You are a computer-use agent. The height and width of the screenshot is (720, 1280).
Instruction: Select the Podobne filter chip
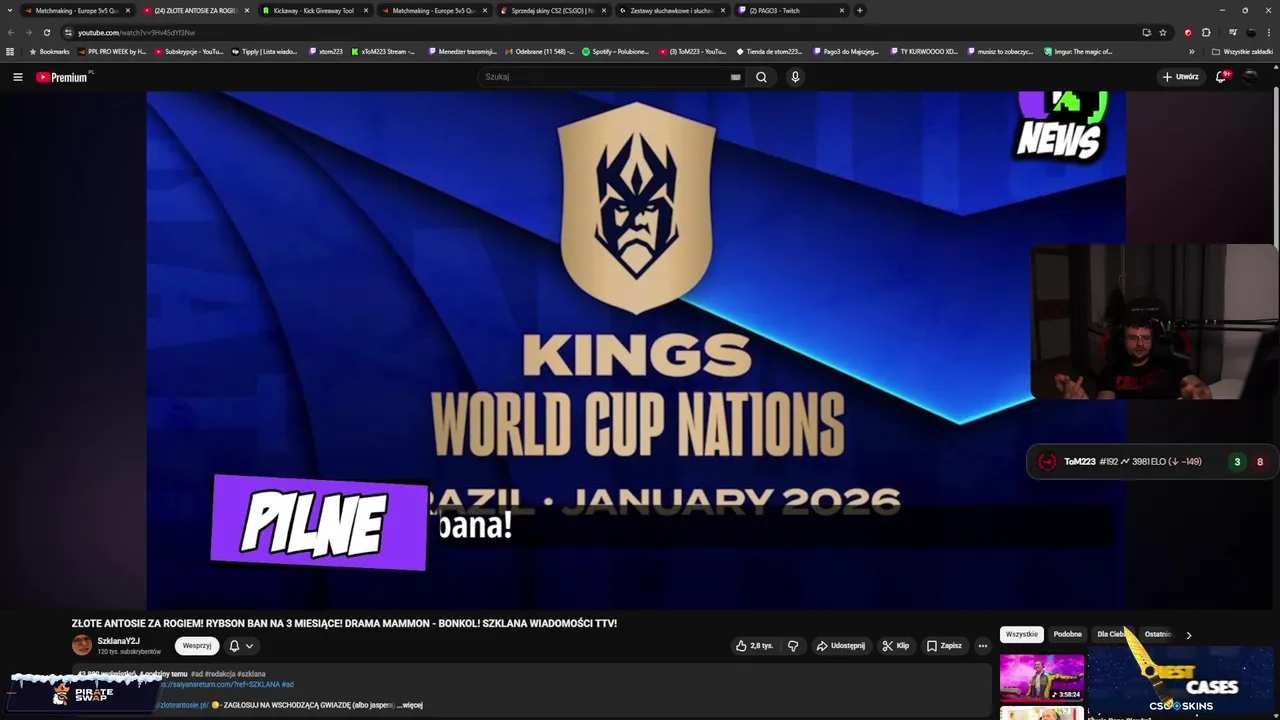point(1067,634)
